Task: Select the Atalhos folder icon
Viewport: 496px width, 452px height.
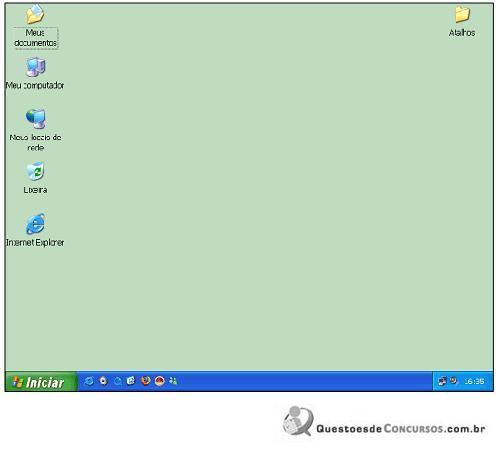Action: coord(462,15)
